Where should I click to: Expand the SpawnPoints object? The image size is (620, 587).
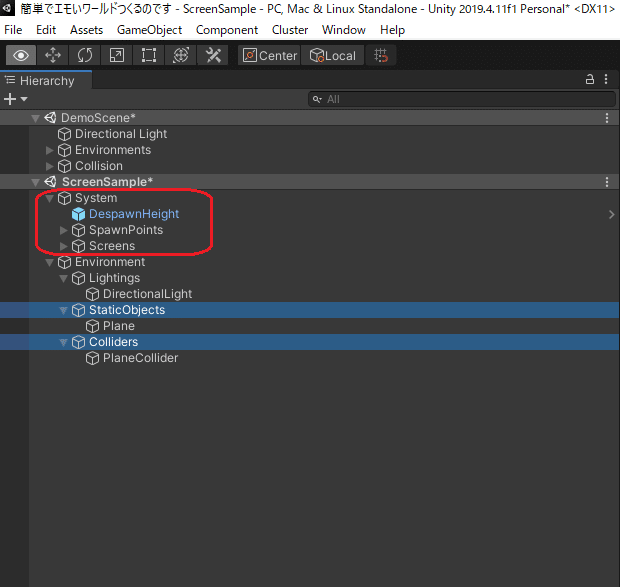(x=63, y=230)
